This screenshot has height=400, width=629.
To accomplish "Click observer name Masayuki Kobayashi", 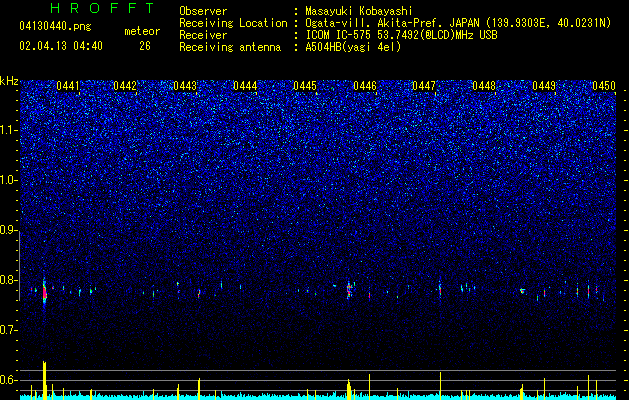I will pyautogui.click(x=358, y=11).
